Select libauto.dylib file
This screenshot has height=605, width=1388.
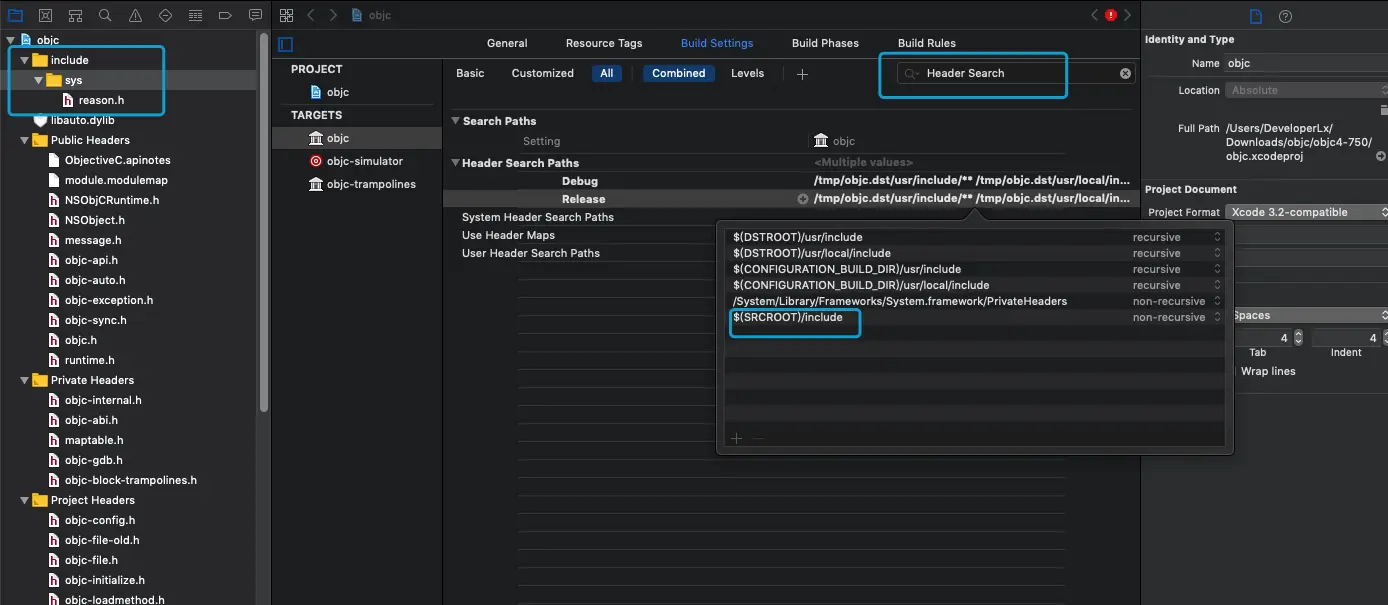(81, 120)
